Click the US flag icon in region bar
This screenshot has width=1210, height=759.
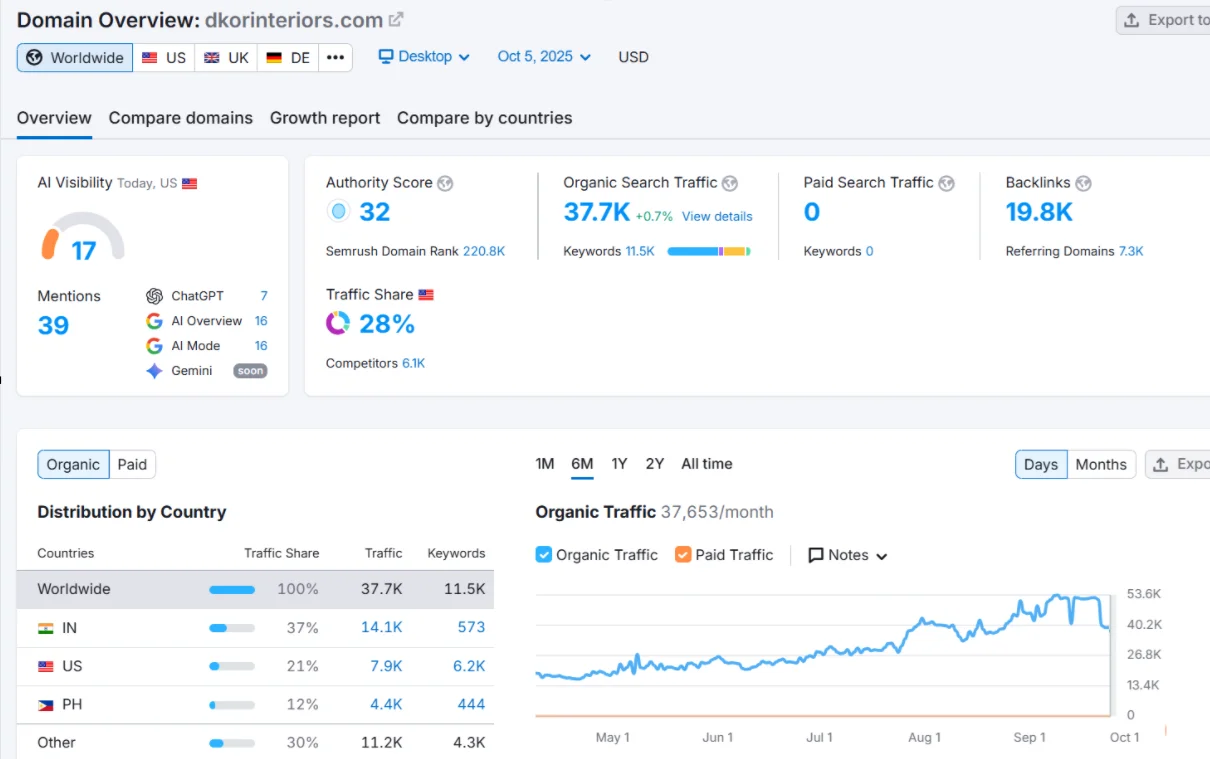(149, 58)
